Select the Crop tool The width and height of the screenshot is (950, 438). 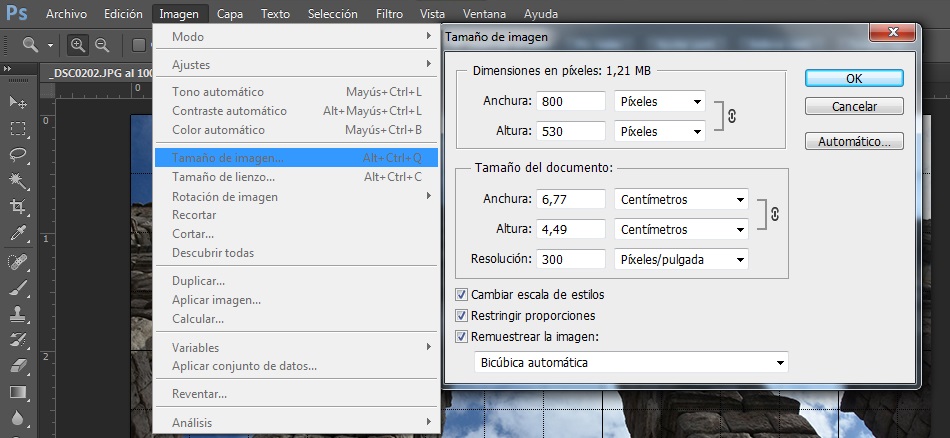click(x=17, y=207)
